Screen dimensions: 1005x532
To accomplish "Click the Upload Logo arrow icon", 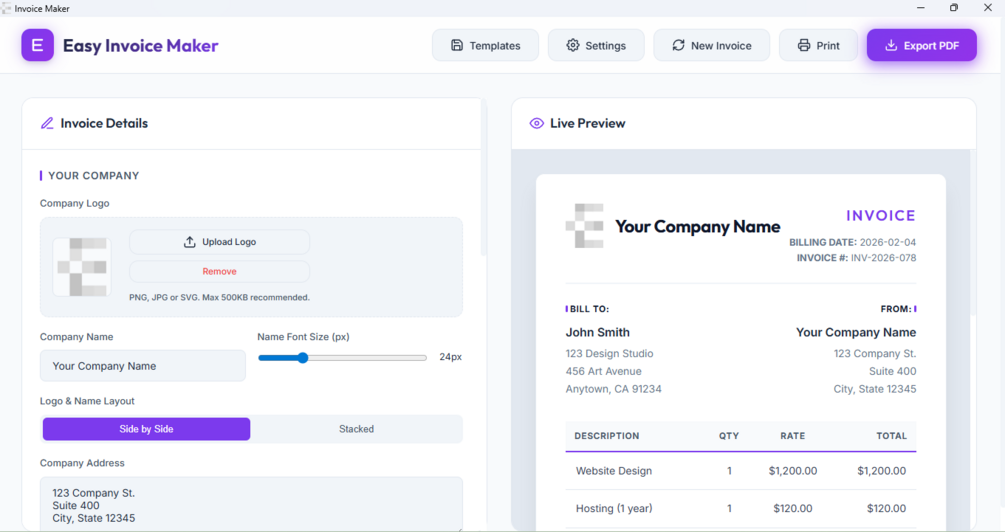I will (x=190, y=242).
